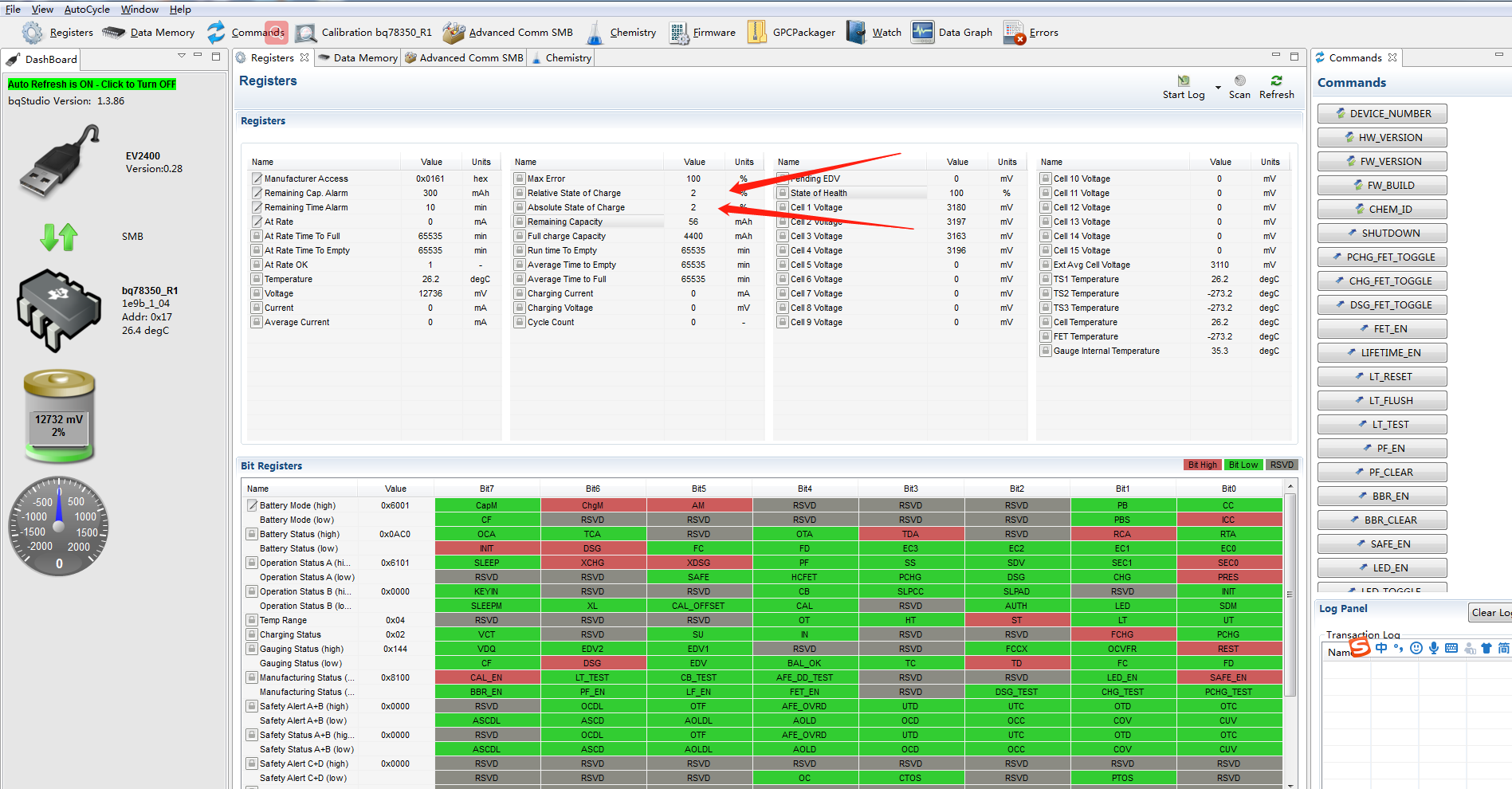Send the HW_VERSION command

[x=1382, y=137]
